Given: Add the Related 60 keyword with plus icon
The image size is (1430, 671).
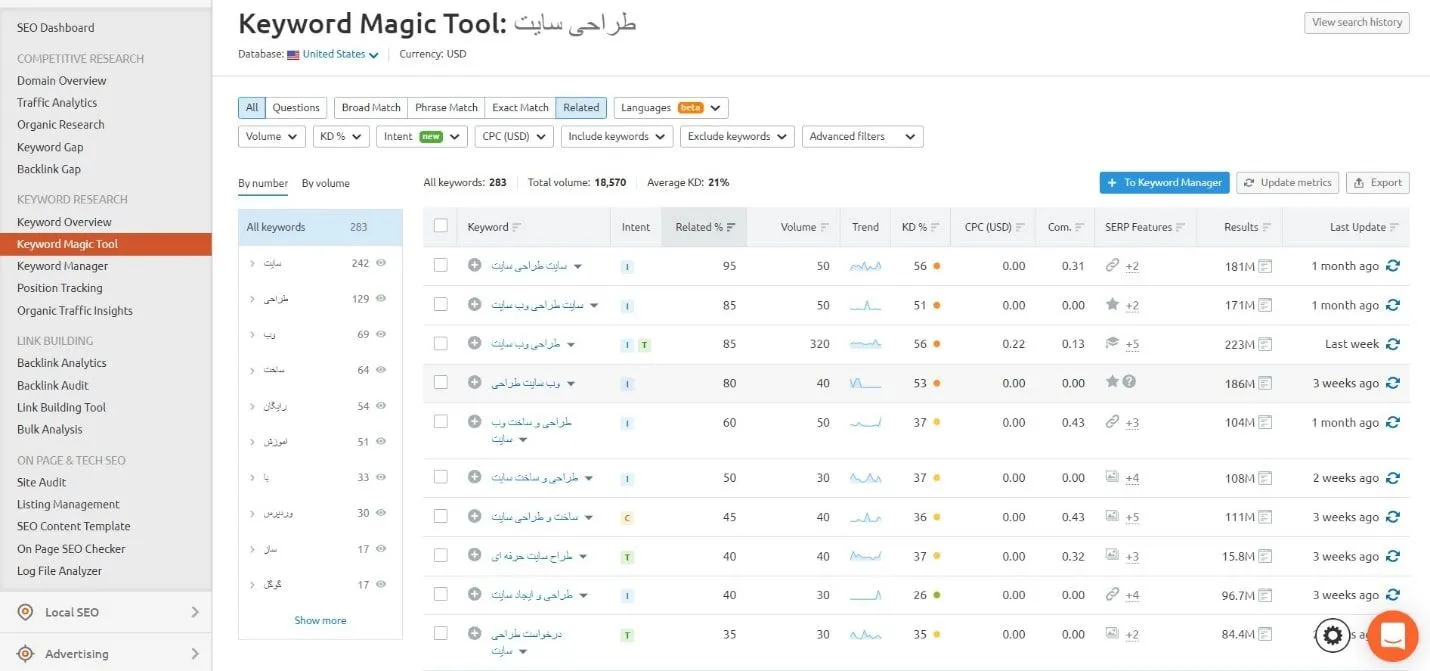Looking at the screenshot, I should coord(474,421).
